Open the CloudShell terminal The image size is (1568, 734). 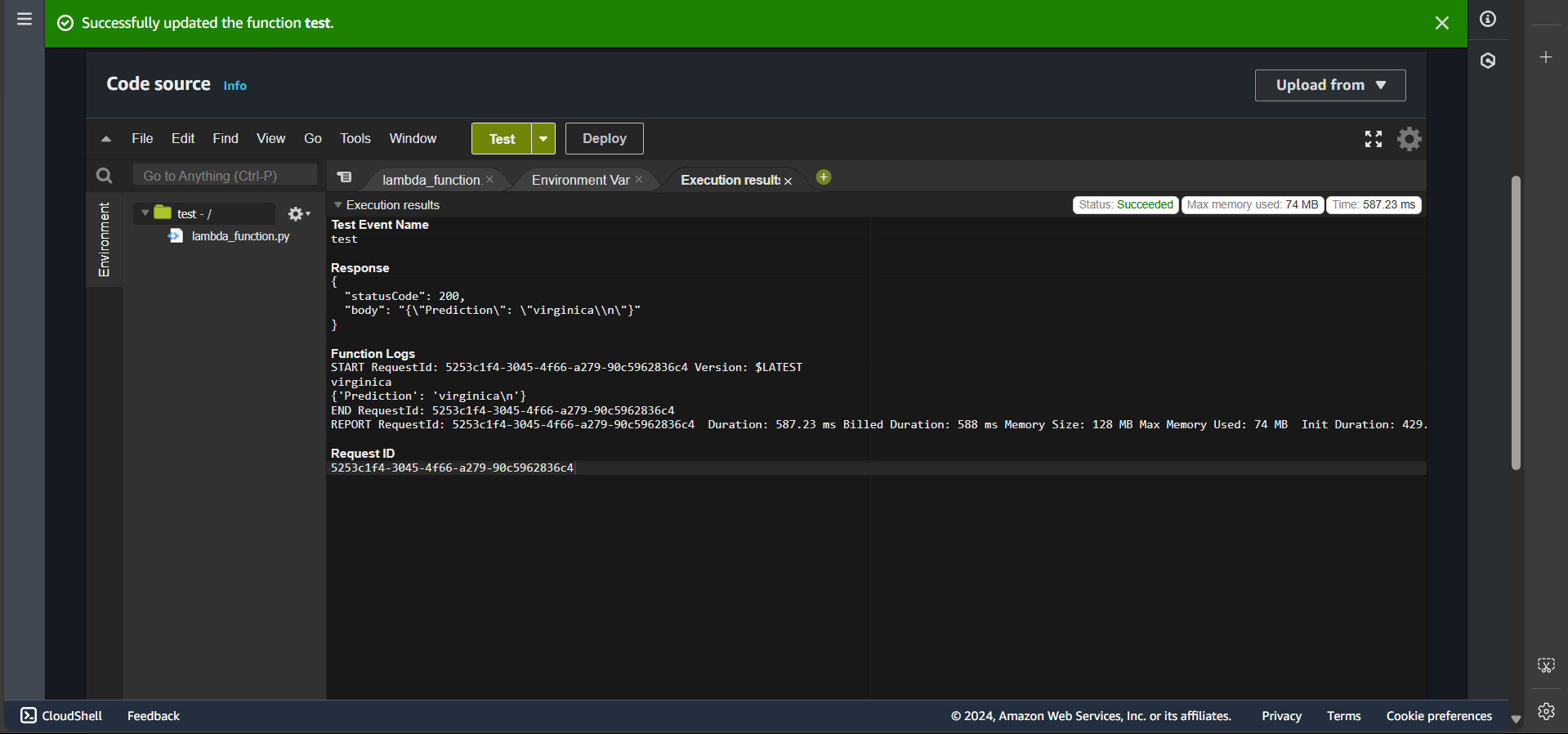(x=62, y=716)
